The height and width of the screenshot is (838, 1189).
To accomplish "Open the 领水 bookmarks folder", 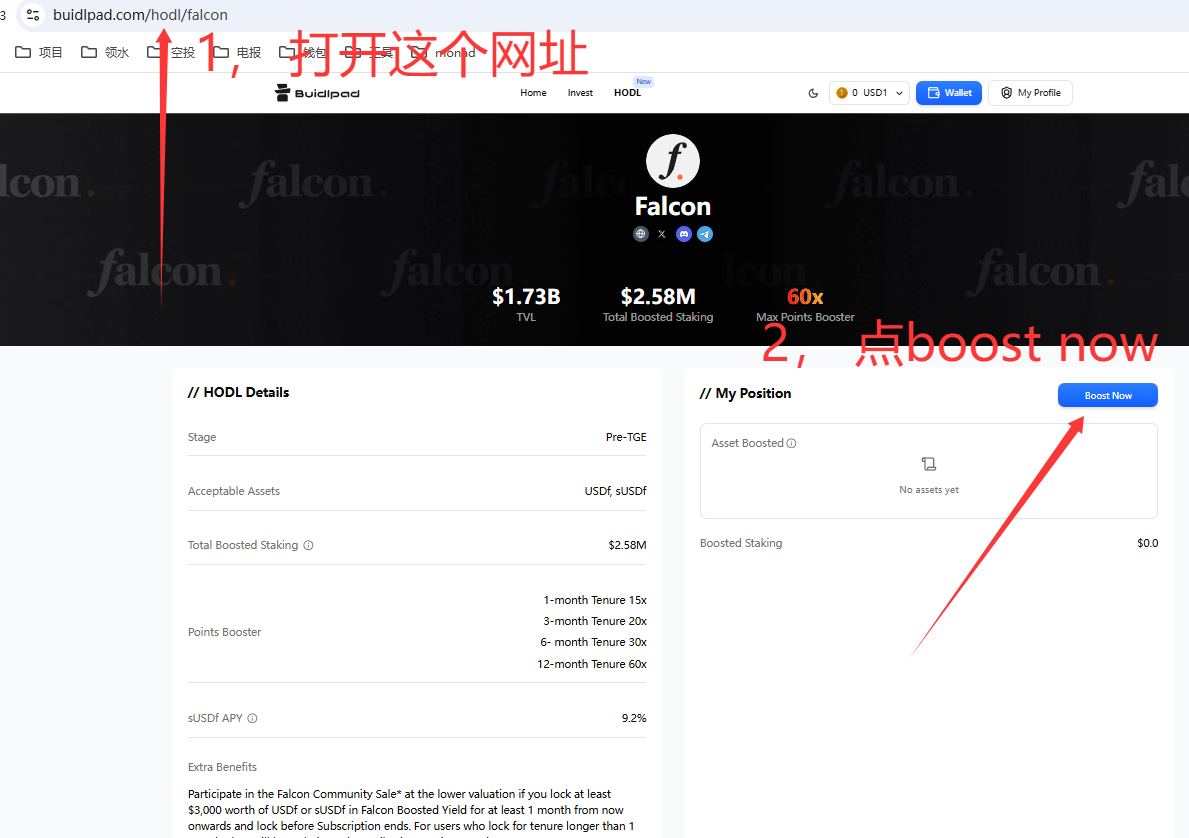I will (x=105, y=52).
